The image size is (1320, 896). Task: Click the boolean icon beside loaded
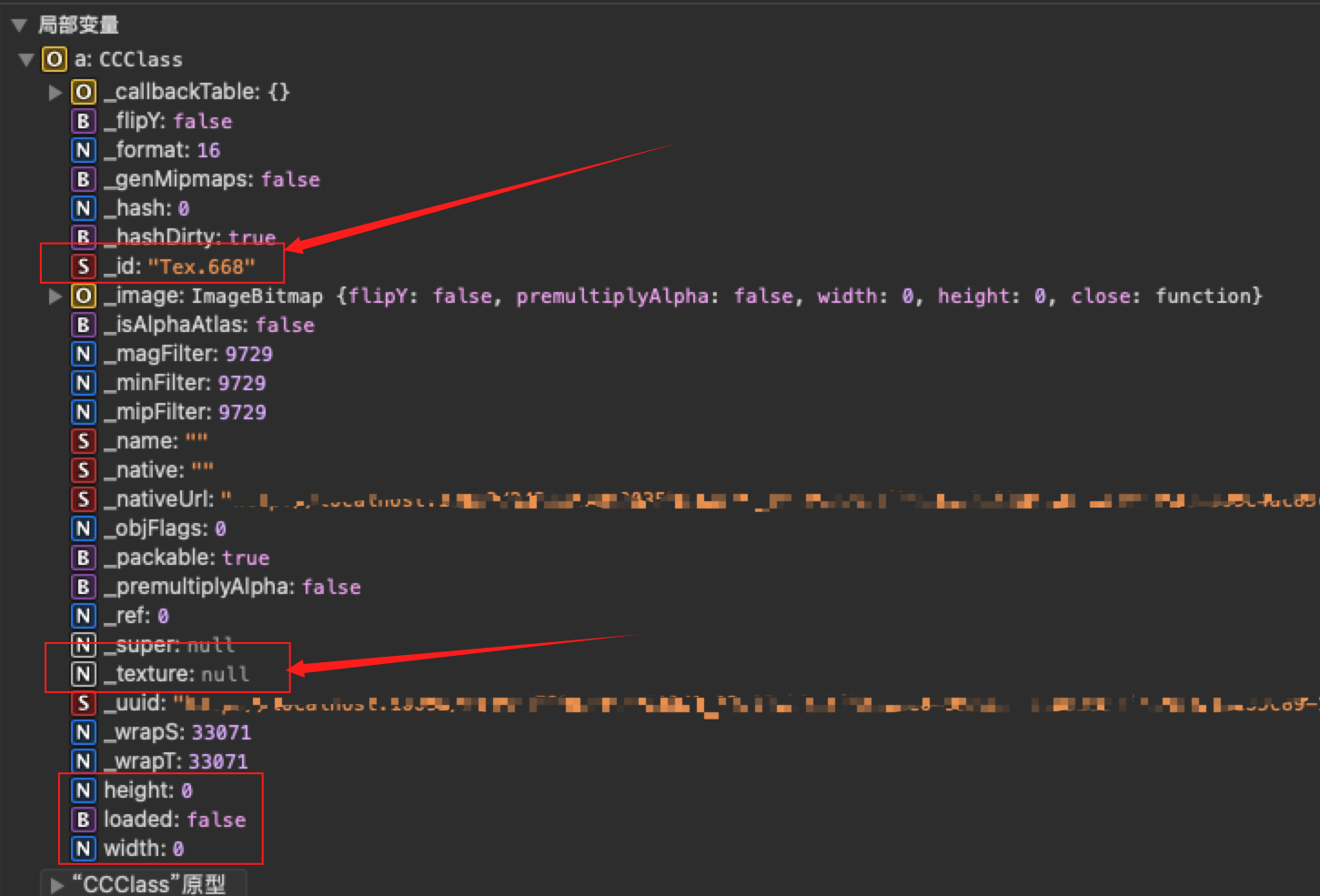coord(84,820)
